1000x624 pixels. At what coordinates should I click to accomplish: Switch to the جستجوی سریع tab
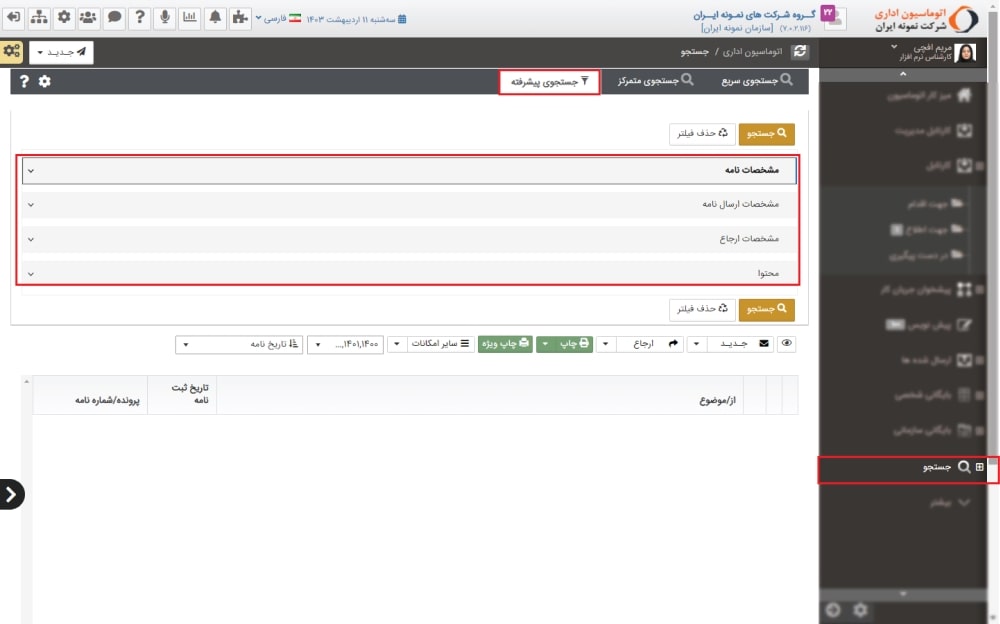759,81
